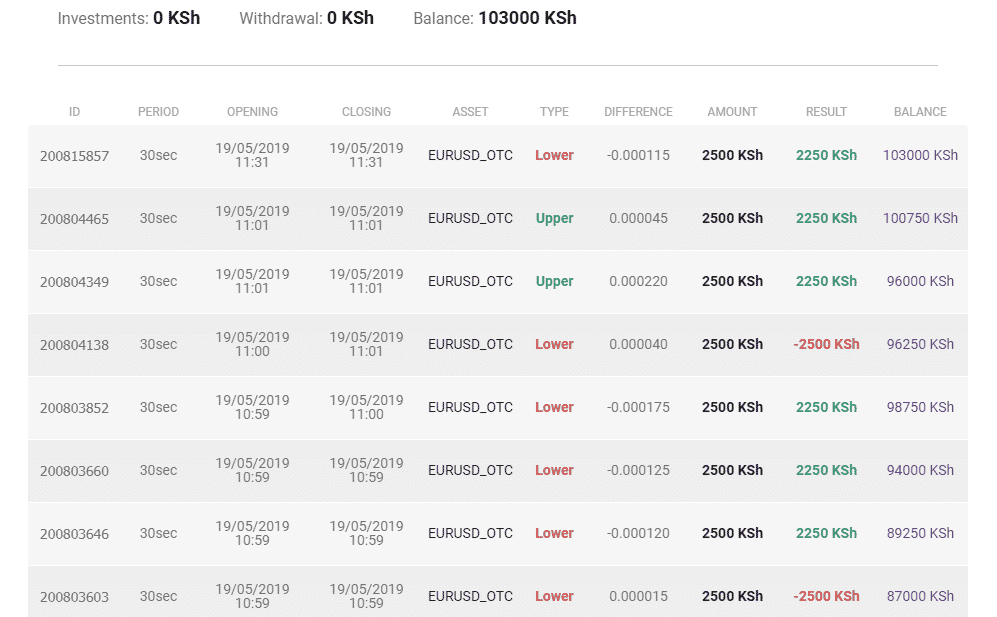Click balance cell 100750 KSh
Image resolution: width=997 pixels, height=617 pixels.
pos(920,218)
